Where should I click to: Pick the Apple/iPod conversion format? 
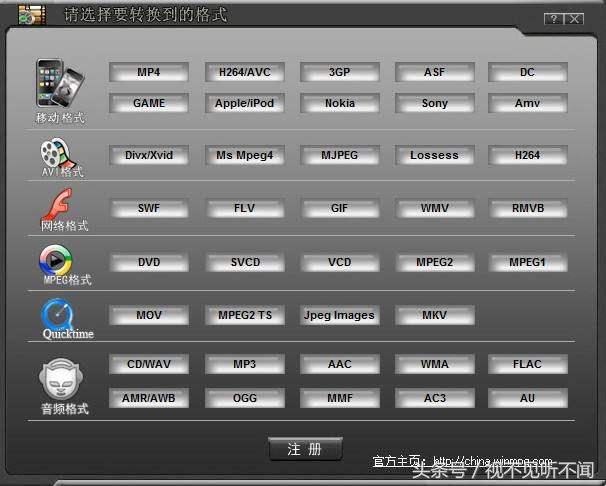(245, 104)
